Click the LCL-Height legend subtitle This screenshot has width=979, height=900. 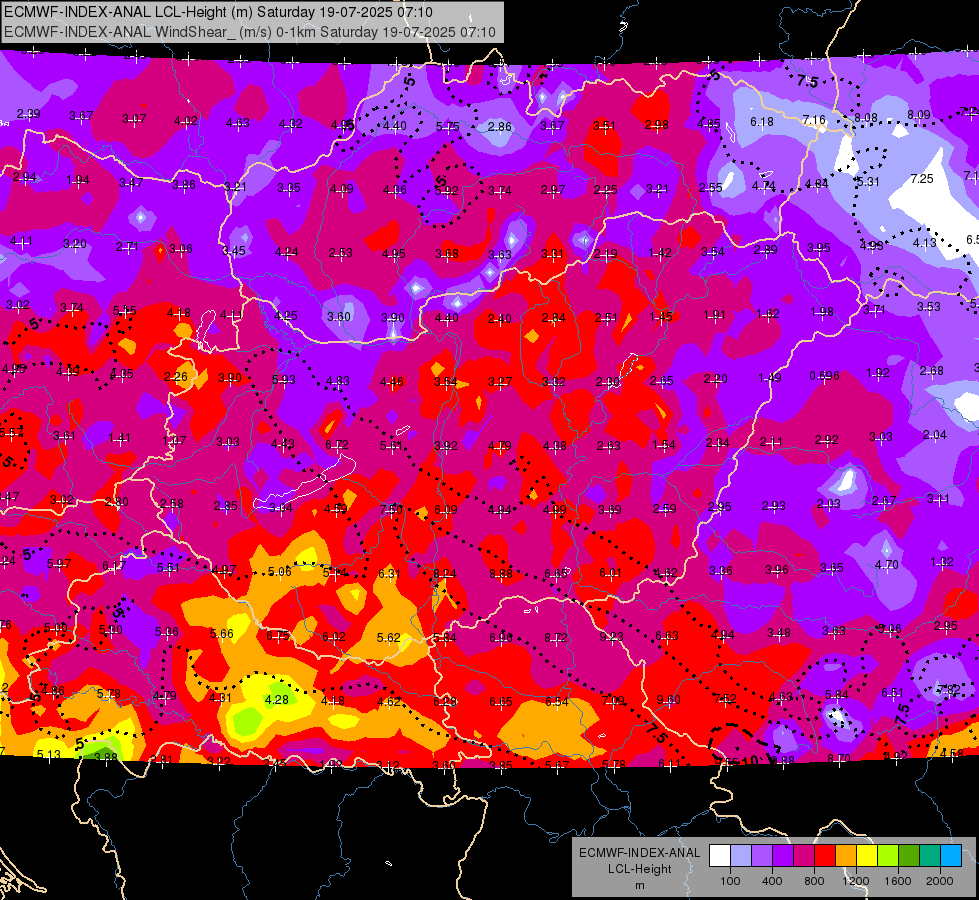[x=639, y=869]
